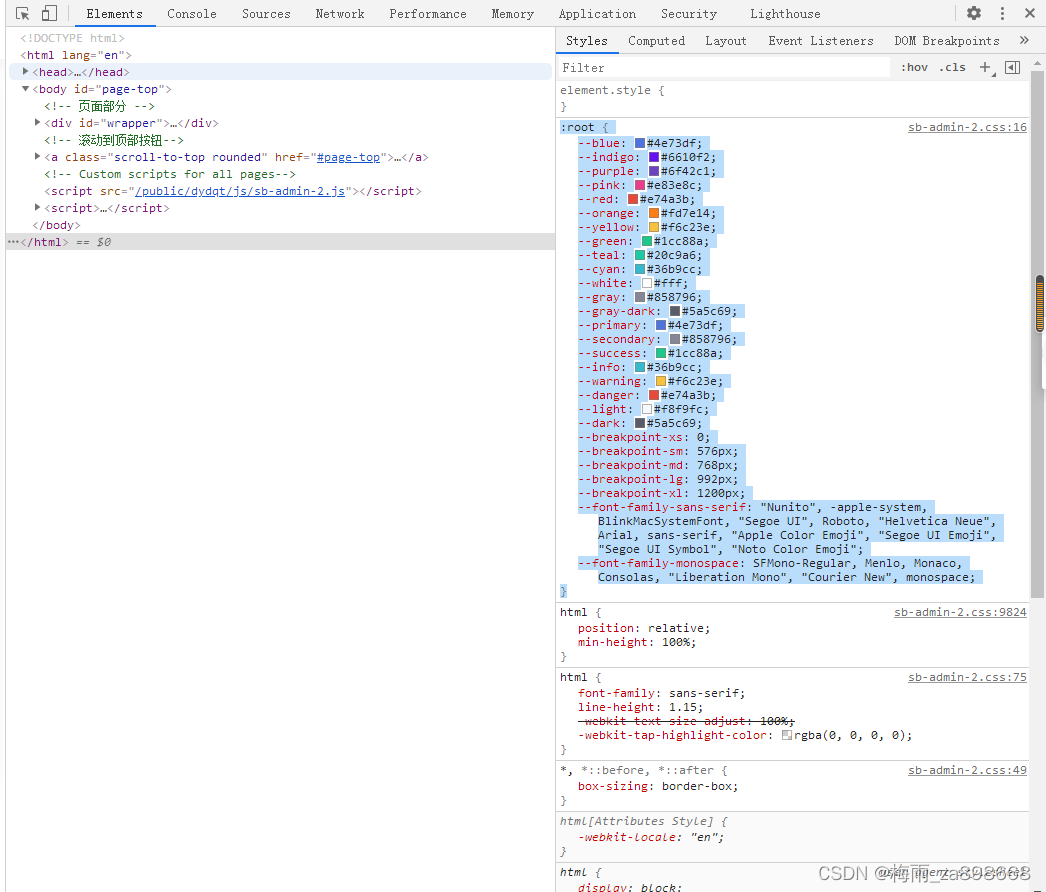Open source link sb-admin-2.css:49

coord(967,770)
